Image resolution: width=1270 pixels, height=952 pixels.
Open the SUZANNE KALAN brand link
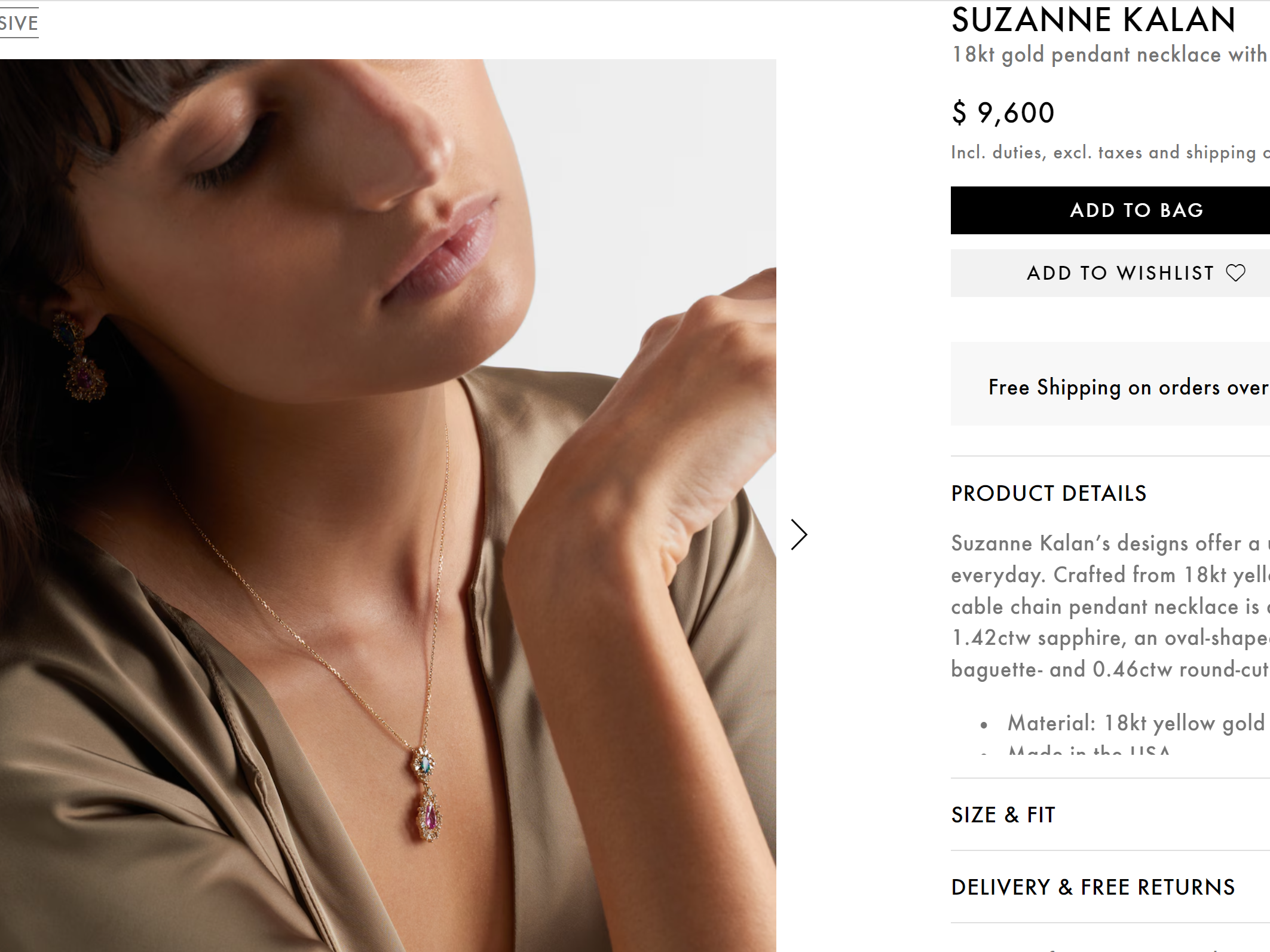(x=1093, y=20)
